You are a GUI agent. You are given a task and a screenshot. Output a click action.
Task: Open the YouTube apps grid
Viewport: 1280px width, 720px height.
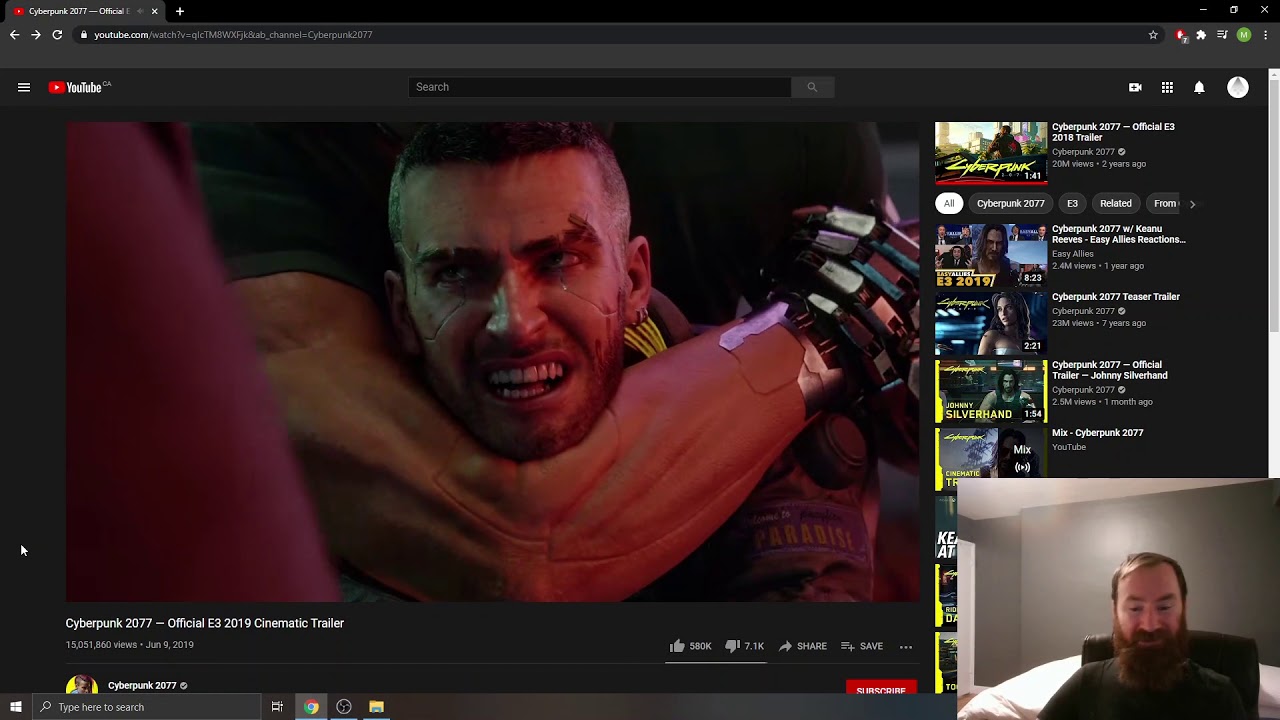[1167, 88]
